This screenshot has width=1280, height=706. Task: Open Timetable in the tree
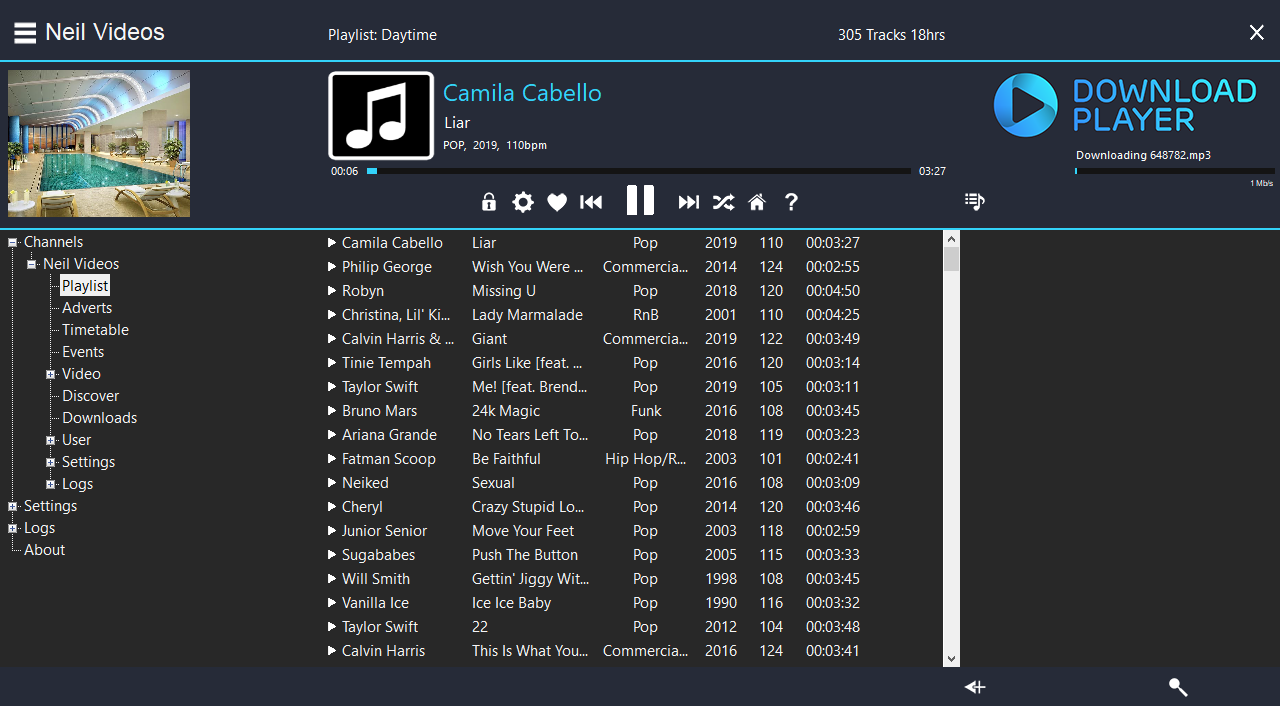(x=95, y=330)
